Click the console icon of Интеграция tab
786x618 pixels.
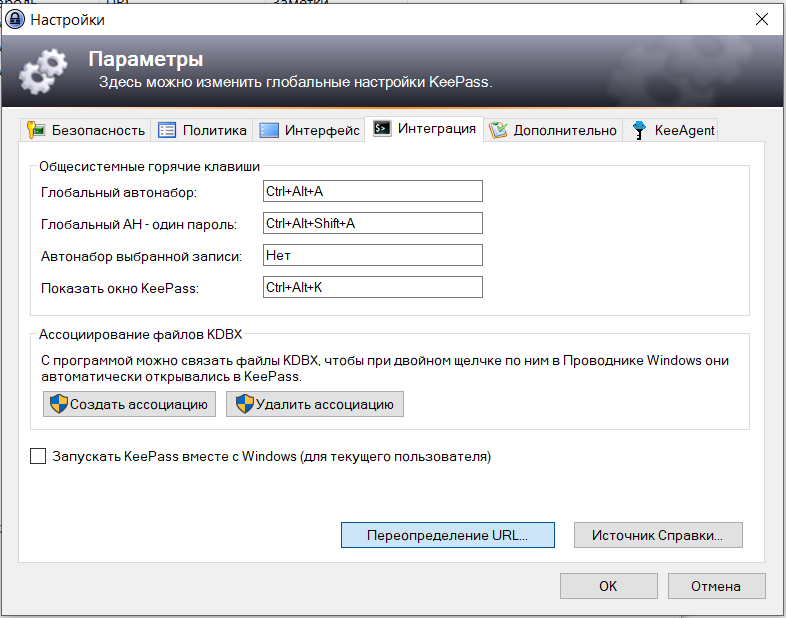[382, 128]
